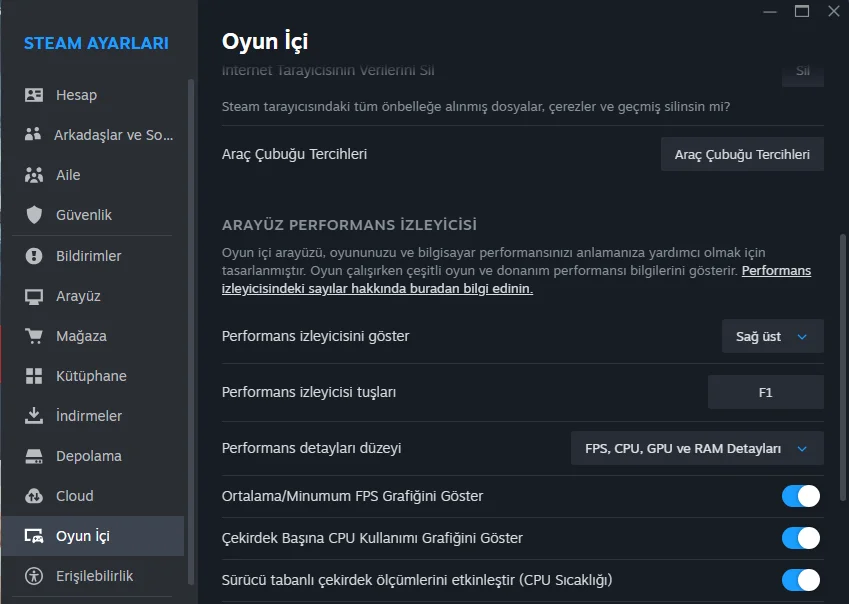Go to Arkadaşlar ve So... section
Screen dimensions: 849x604
click(93, 135)
